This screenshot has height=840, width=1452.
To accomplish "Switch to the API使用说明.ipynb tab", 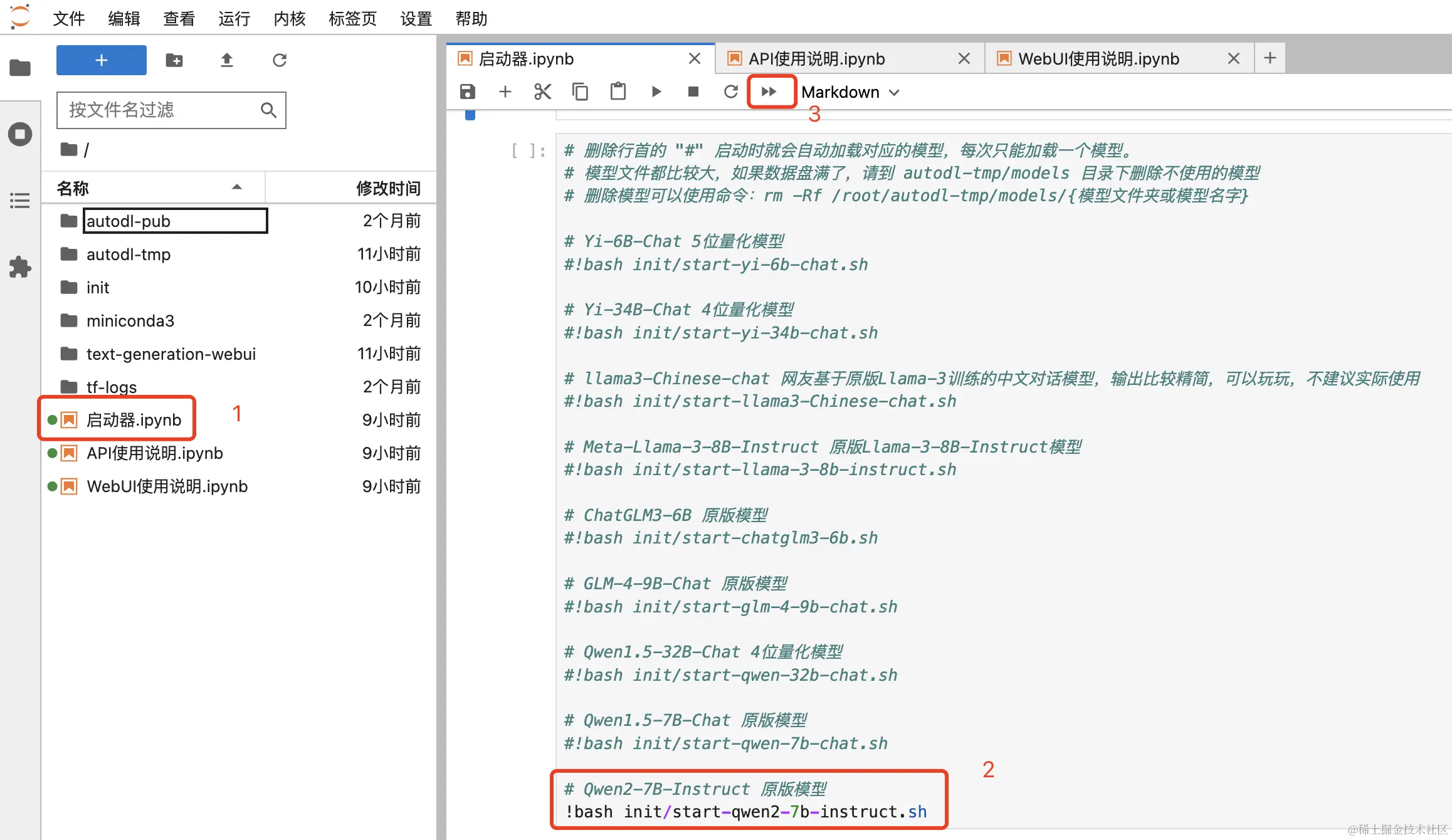I will click(817, 59).
